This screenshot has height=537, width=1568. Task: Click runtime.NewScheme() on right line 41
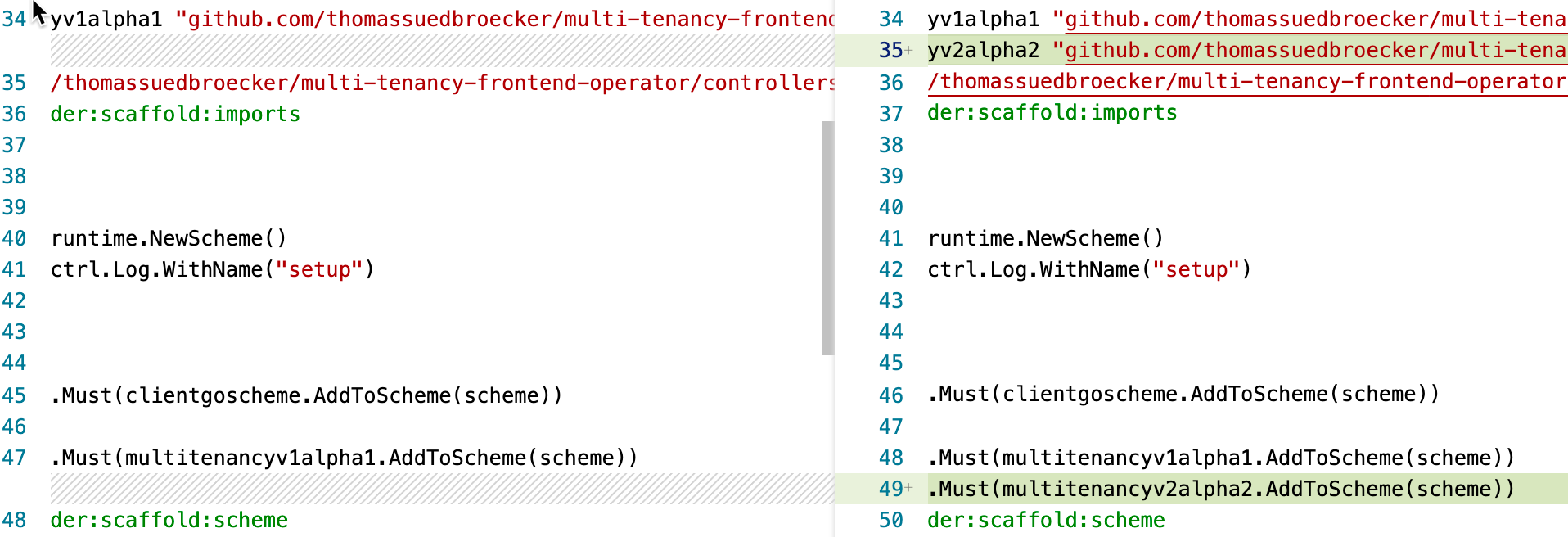(x=1046, y=238)
